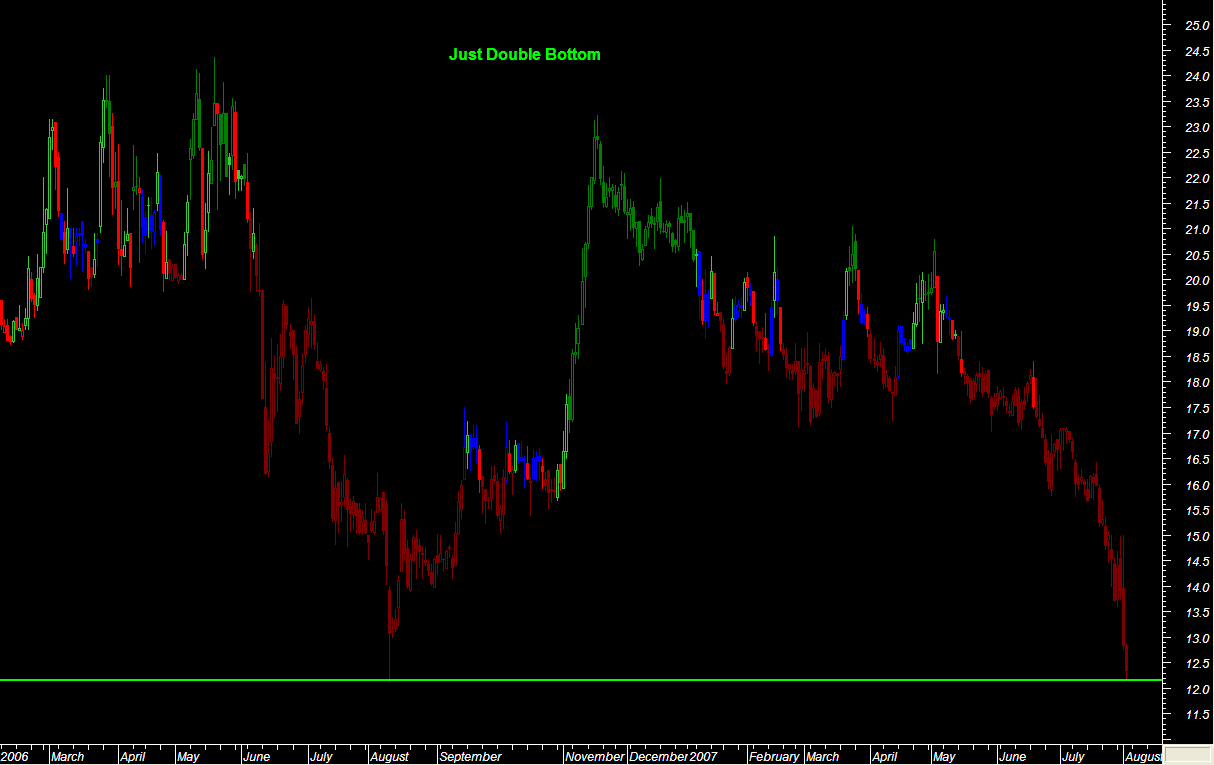
Task: Click the 15.5 price scale value
Action: click(1198, 511)
